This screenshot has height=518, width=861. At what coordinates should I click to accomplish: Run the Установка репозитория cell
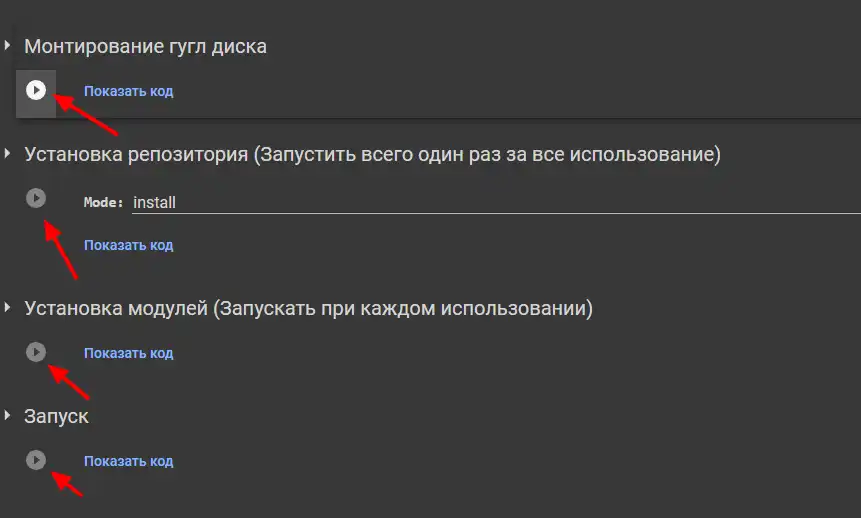[36, 198]
